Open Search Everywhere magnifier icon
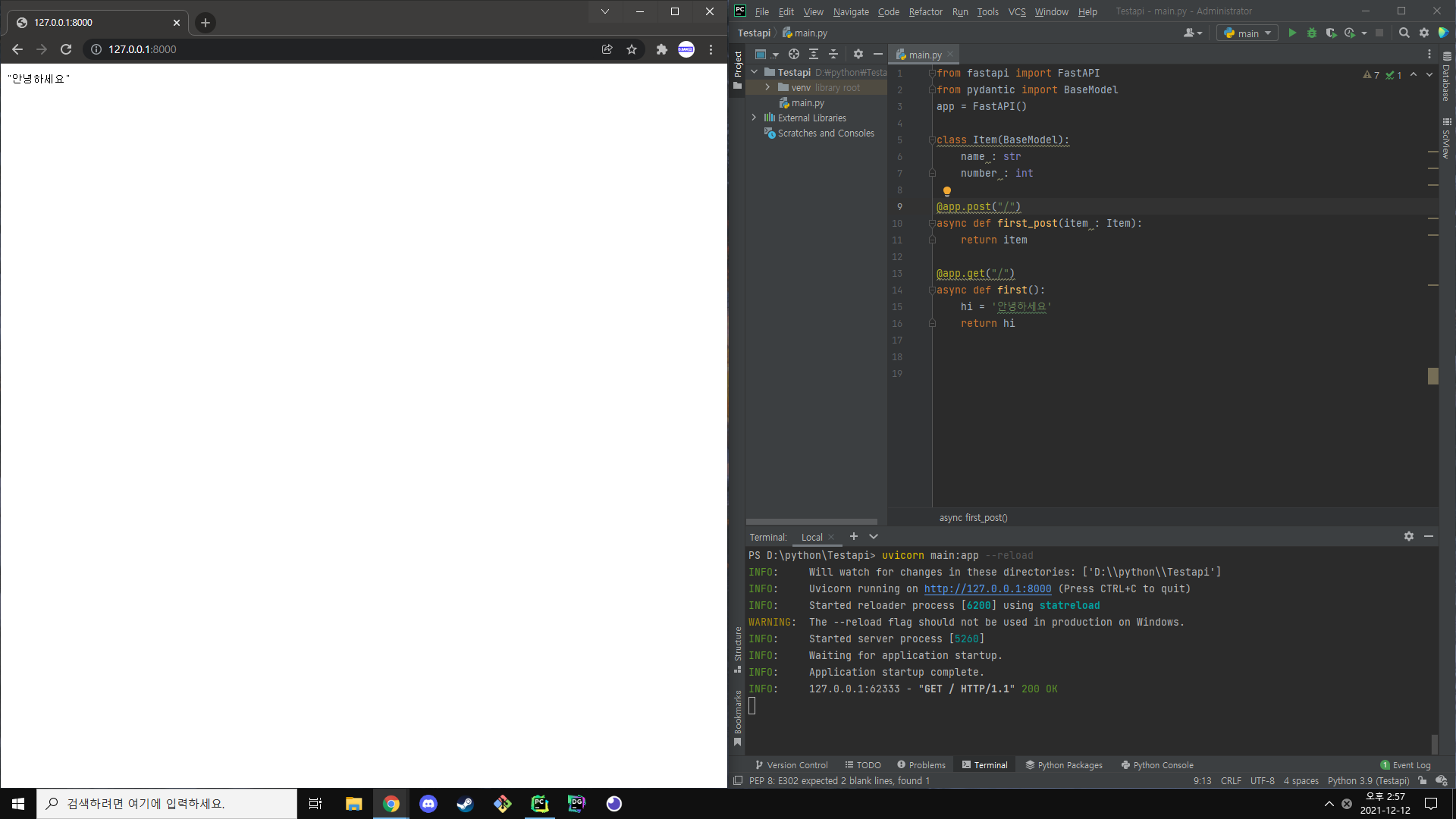1456x819 pixels. (1404, 33)
